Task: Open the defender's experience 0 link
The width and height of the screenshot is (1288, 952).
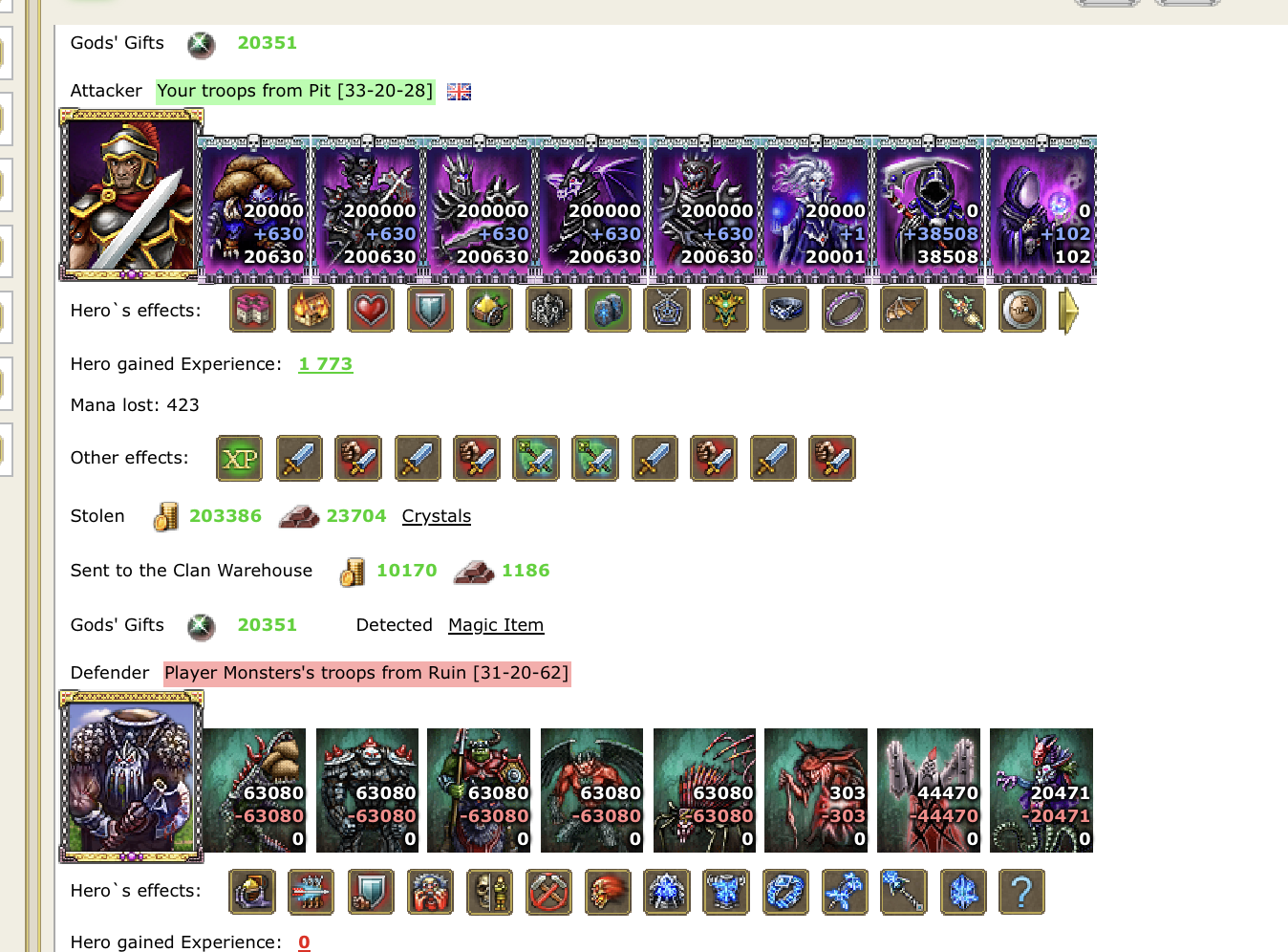Action: pyautogui.click(x=304, y=942)
